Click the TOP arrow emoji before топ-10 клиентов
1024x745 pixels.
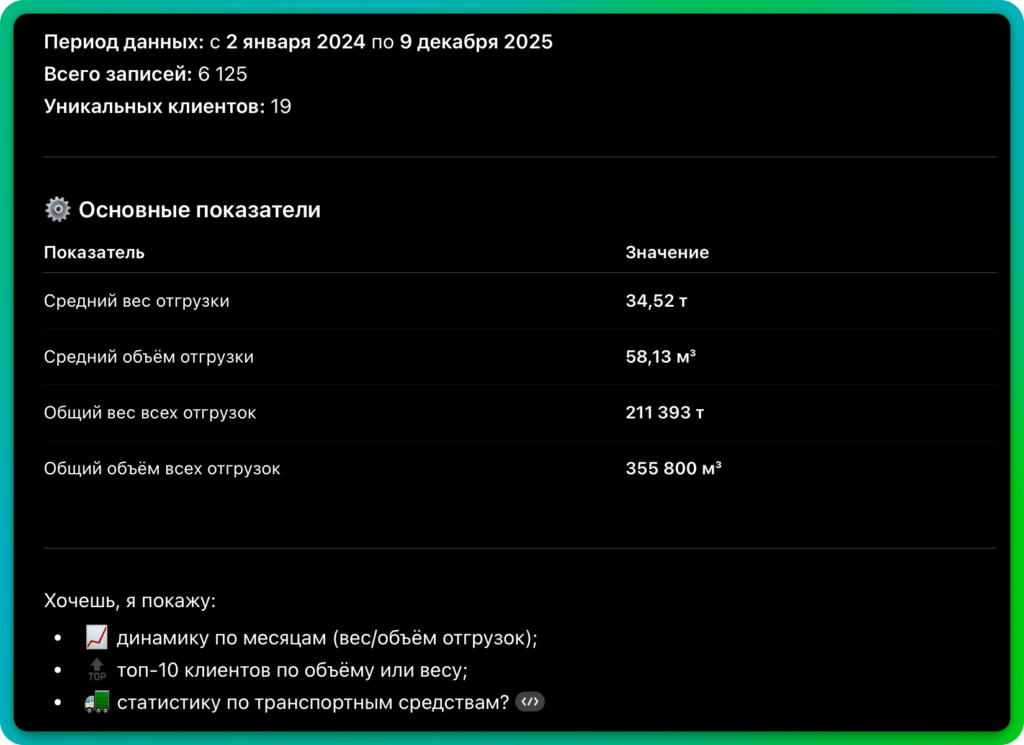(97, 670)
